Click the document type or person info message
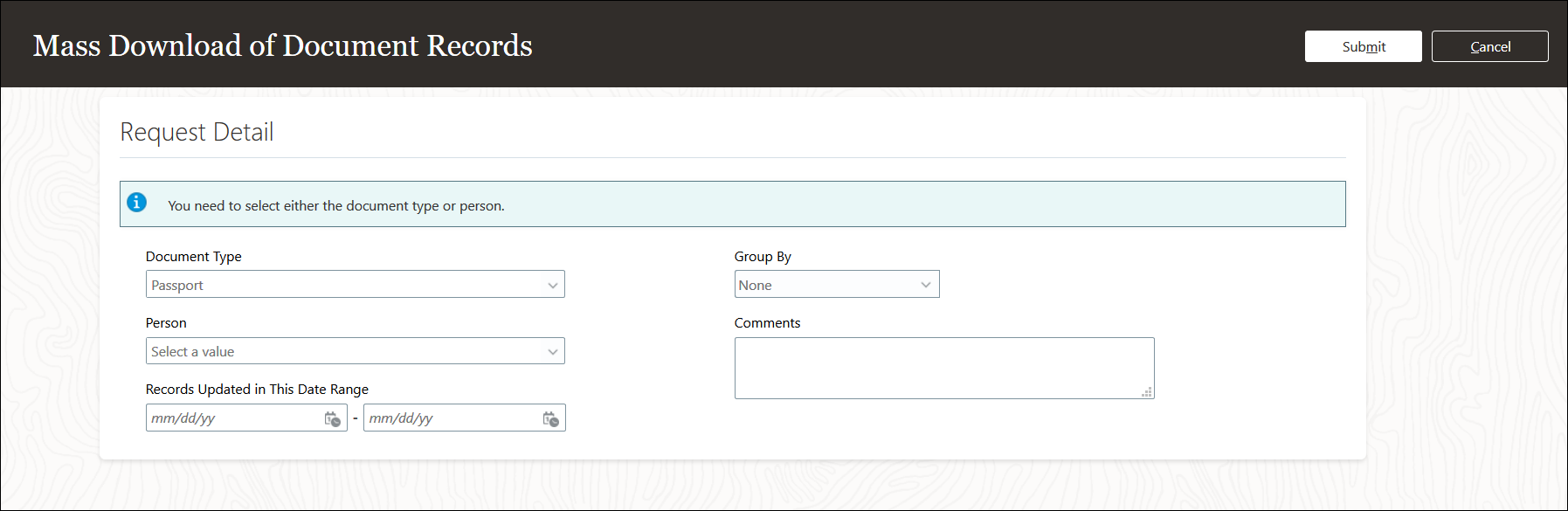Viewport: 1568px width, 511px height. (336, 205)
